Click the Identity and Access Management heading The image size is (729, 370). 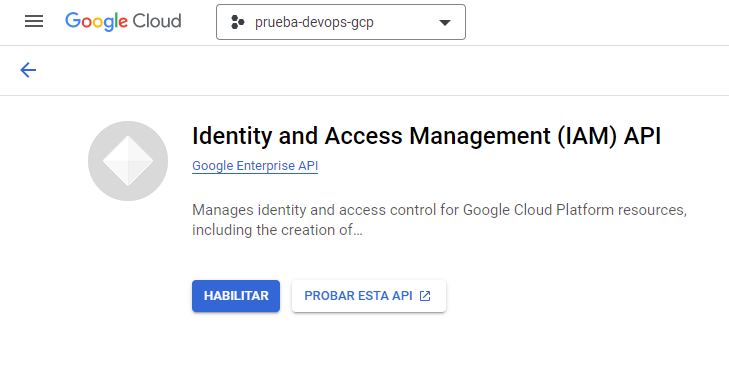pyautogui.click(x=426, y=136)
